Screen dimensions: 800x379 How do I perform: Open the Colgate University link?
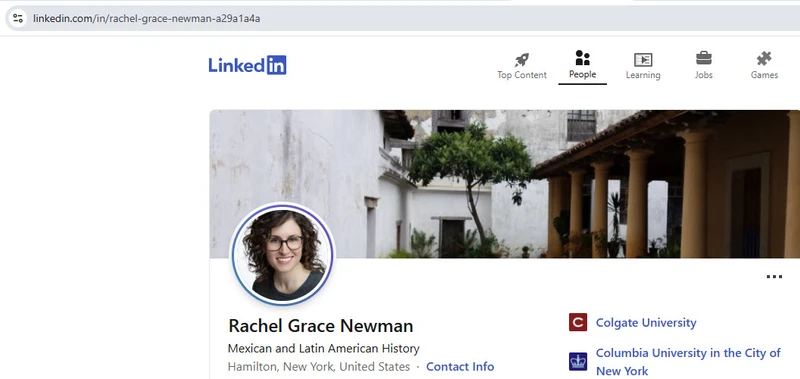click(646, 323)
